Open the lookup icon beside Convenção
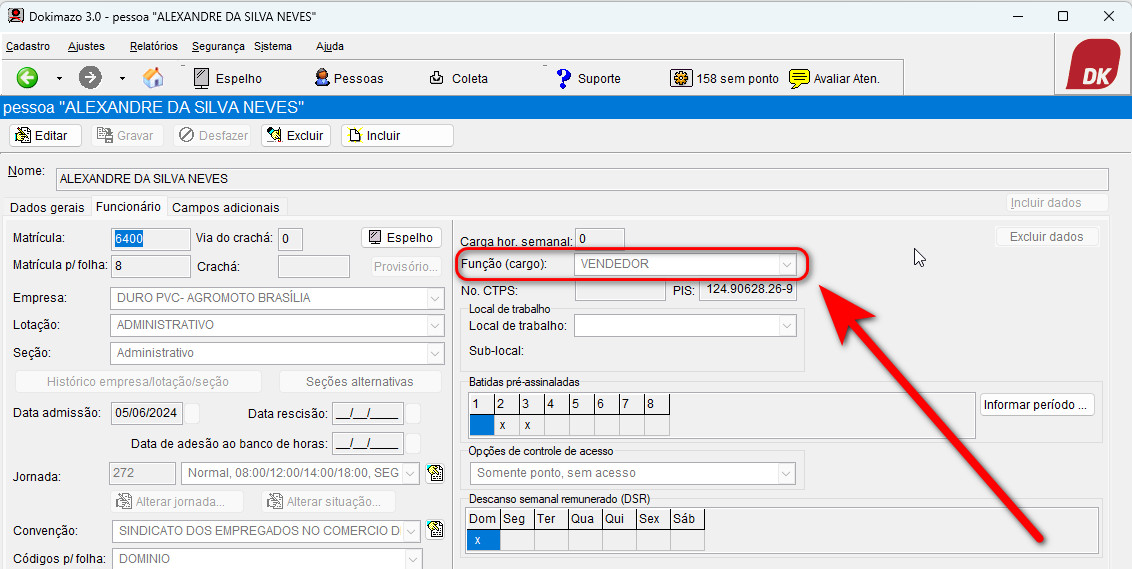1132x569 pixels. 435,530
